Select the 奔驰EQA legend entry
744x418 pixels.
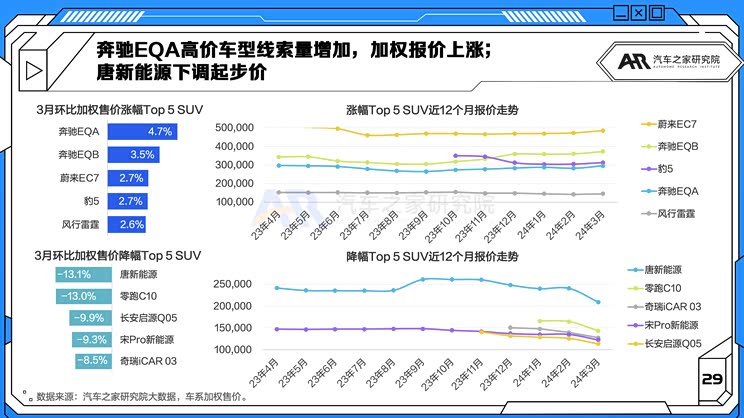pyautogui.click(x=677, y=190)
